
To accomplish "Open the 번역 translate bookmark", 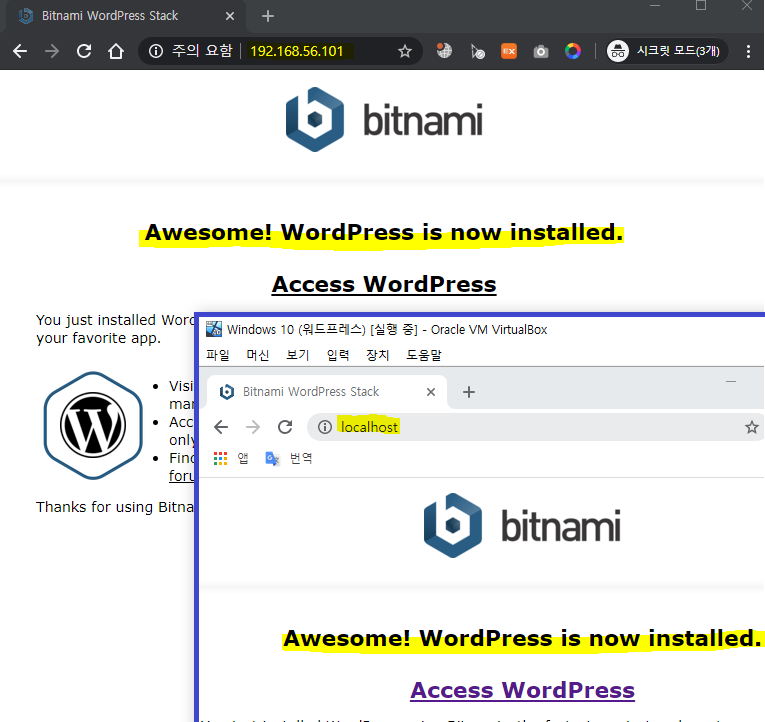I will click(289, 458).
